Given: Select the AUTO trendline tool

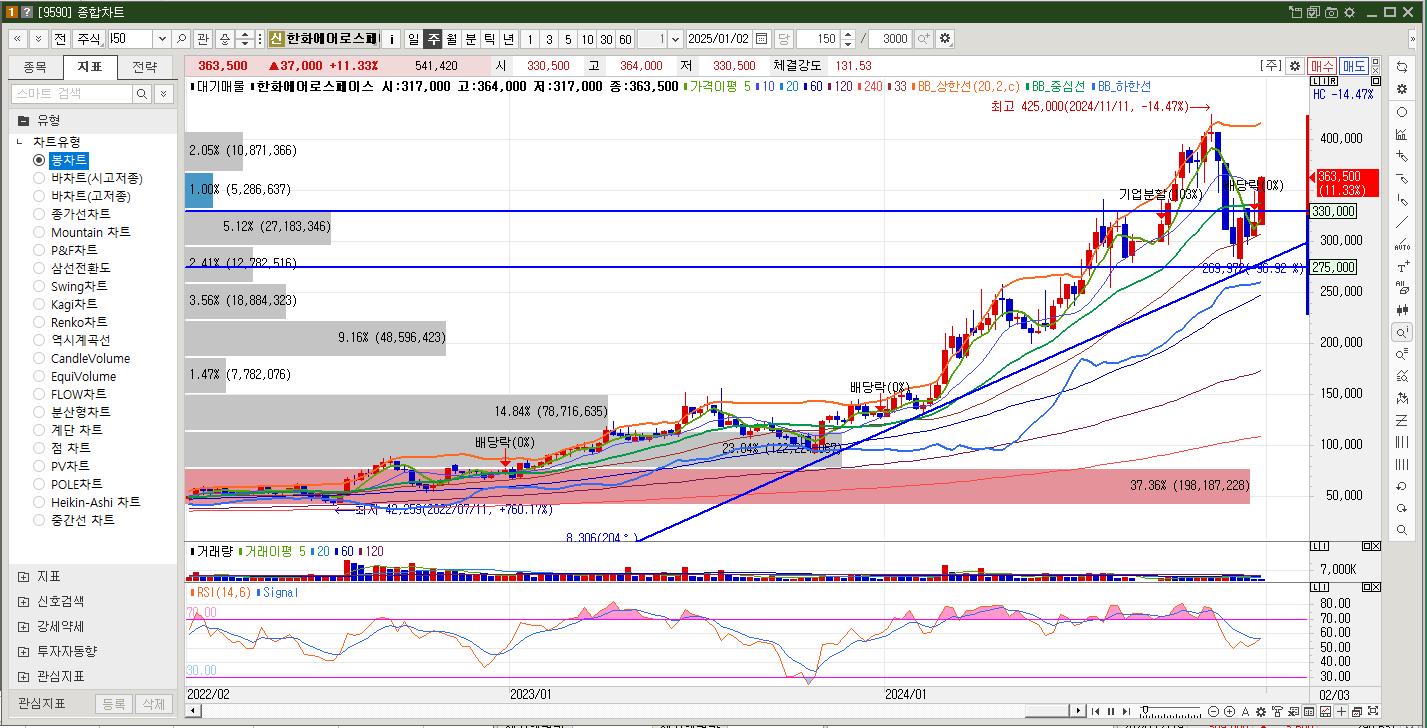Looking at the screenshot, I should tap(1402, 245).
